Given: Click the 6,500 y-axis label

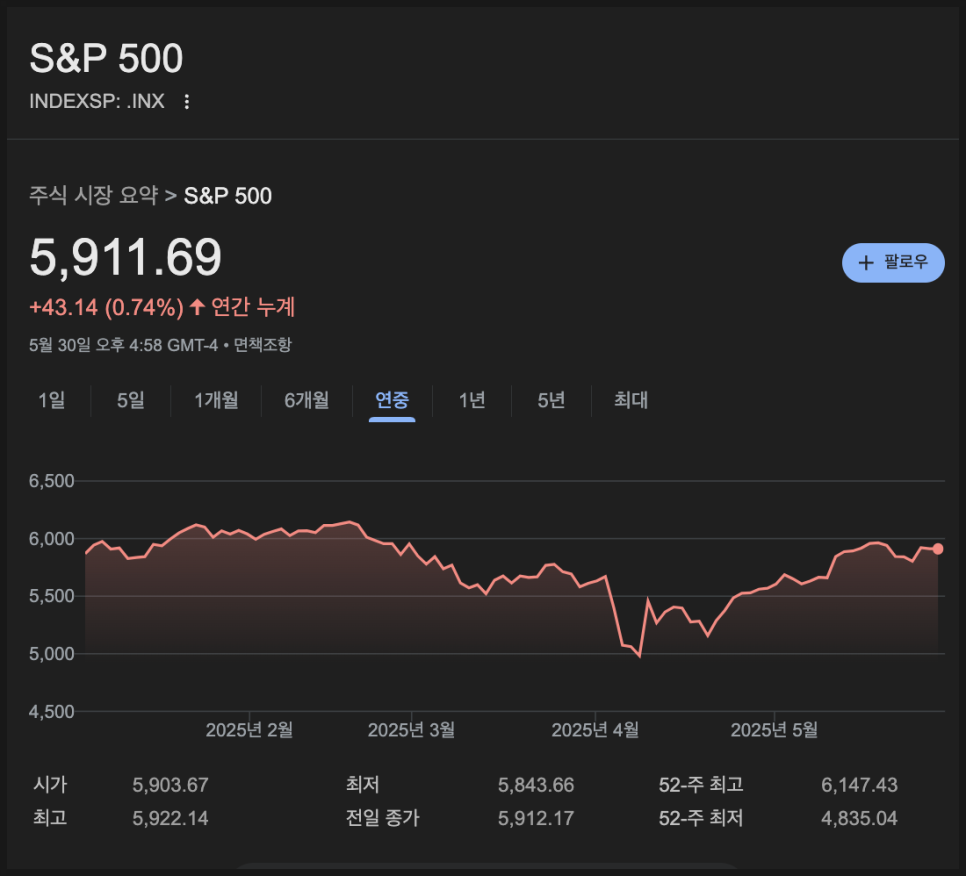Looking at the screenshot, I should [x=52, y=481].
